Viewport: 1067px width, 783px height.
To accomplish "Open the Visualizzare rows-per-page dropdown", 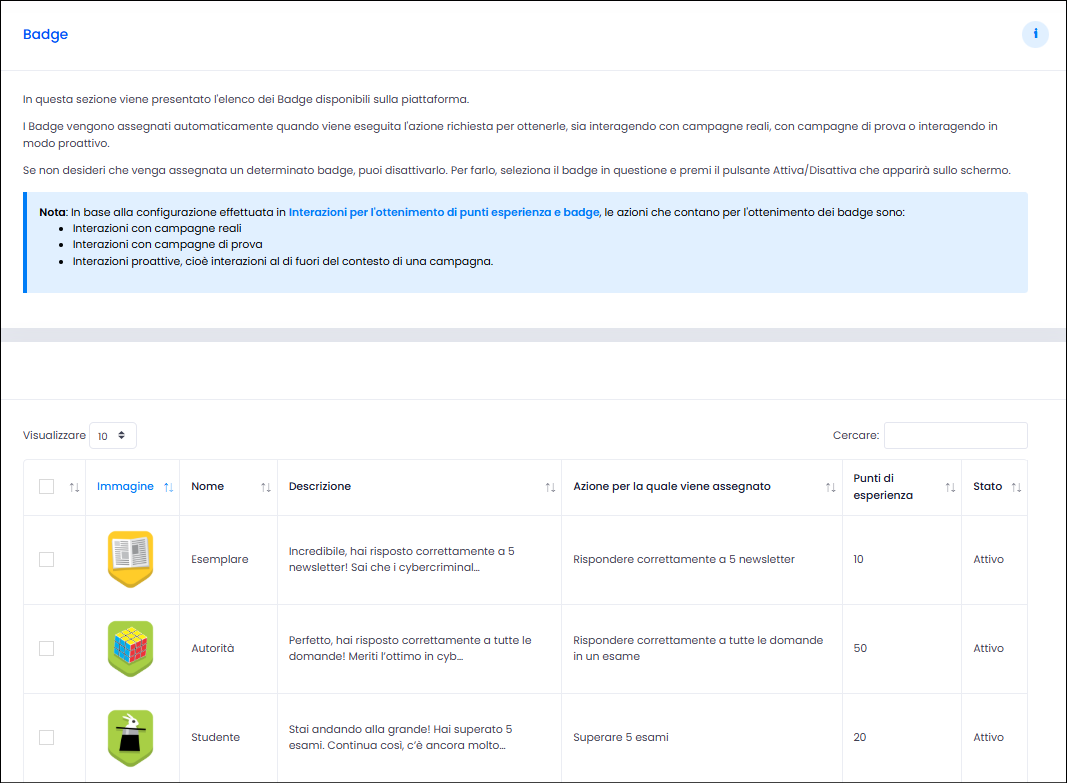I will pyautogui.click(x=113, y=435).
